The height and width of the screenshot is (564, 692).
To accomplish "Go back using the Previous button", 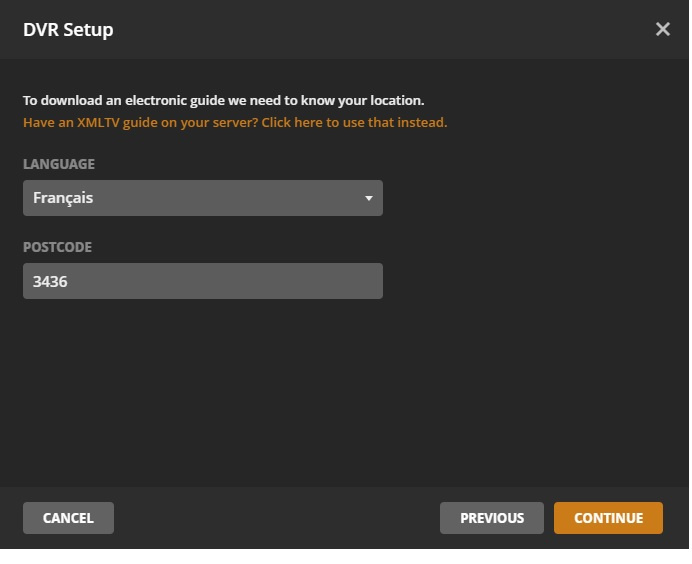I will tap(491, 518).
